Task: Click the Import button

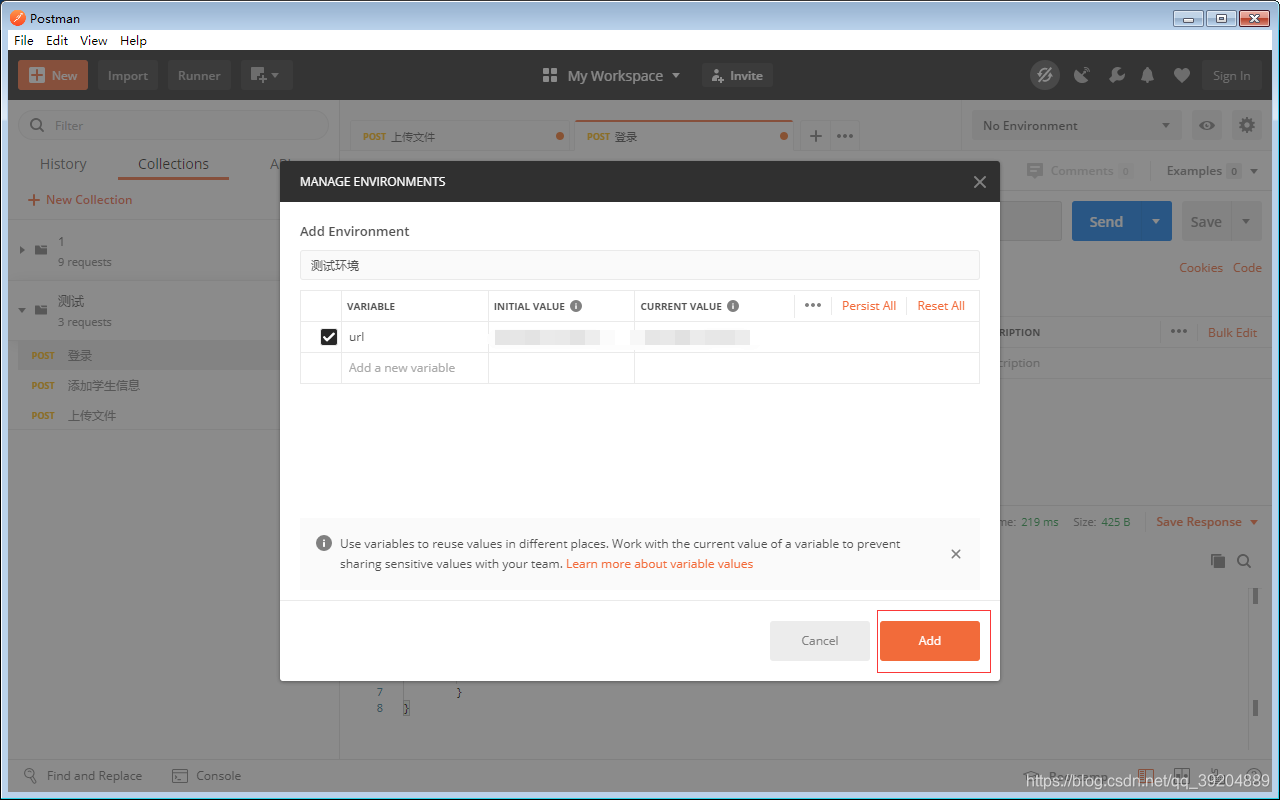Action: click(128, 75)
